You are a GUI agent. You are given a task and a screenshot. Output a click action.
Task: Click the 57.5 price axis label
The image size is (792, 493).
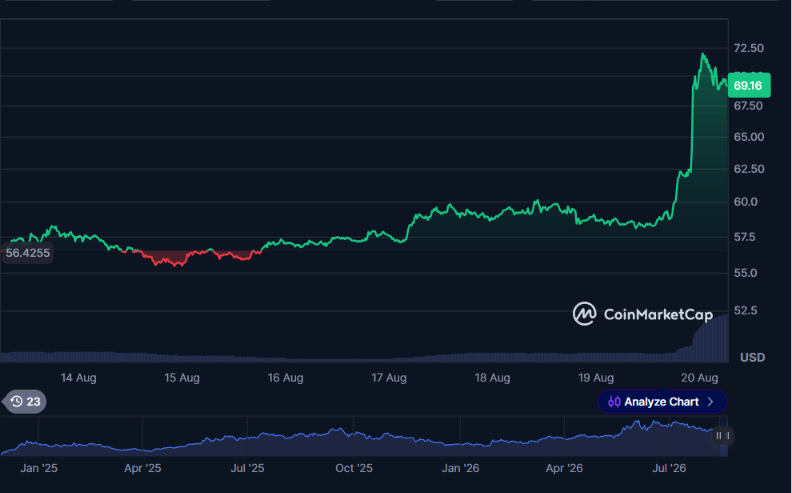point(745,237)
